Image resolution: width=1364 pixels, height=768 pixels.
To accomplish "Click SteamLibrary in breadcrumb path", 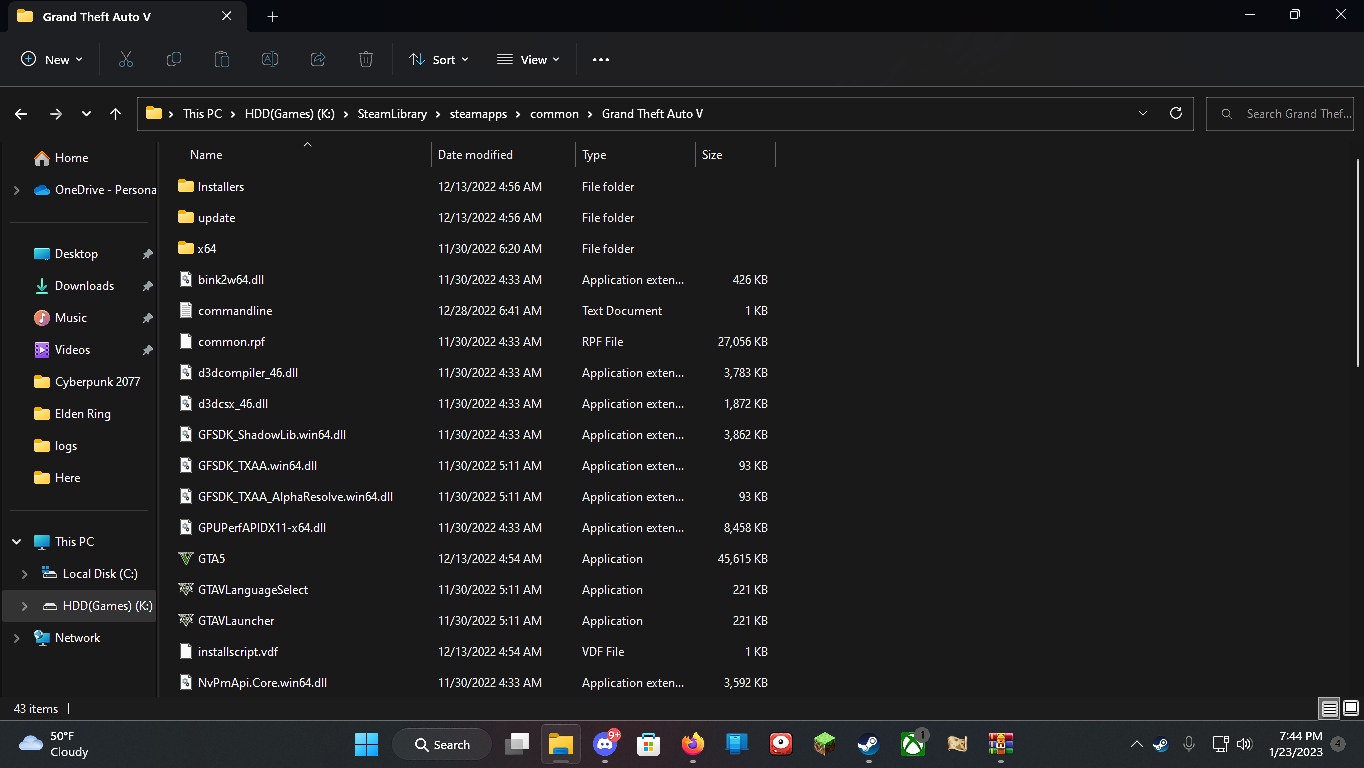I will pyautogui.click(x=392, y=114).
